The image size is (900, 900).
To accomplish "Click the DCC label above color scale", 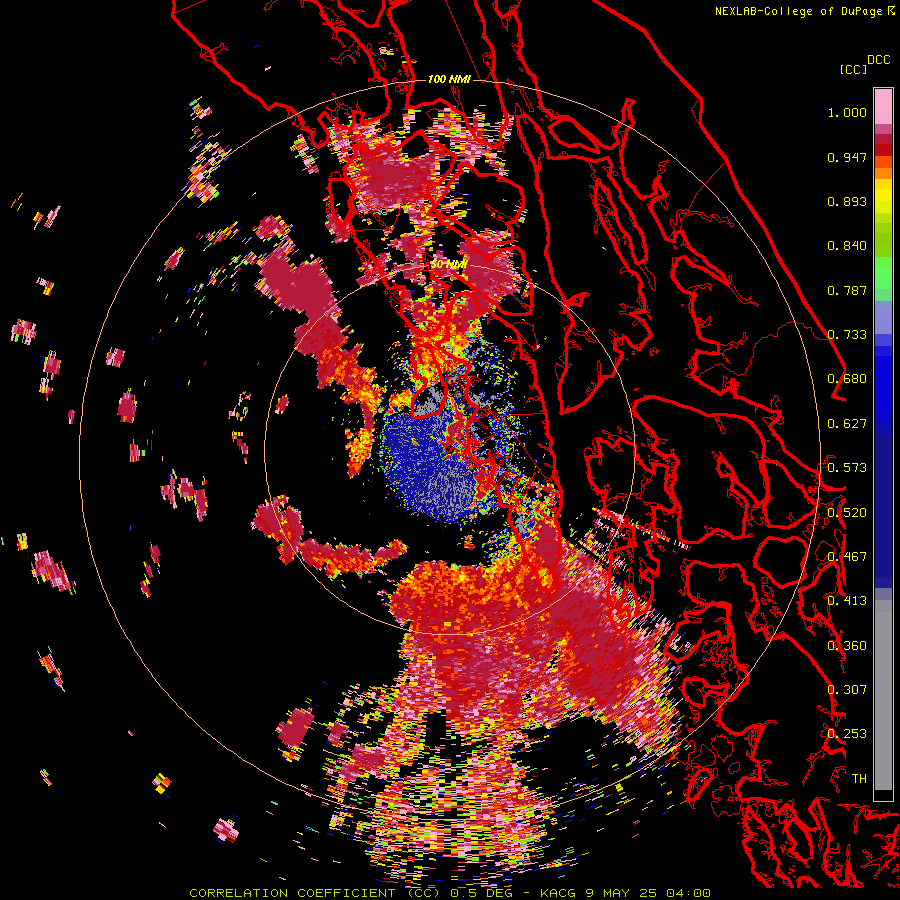I will coord(878,60).
